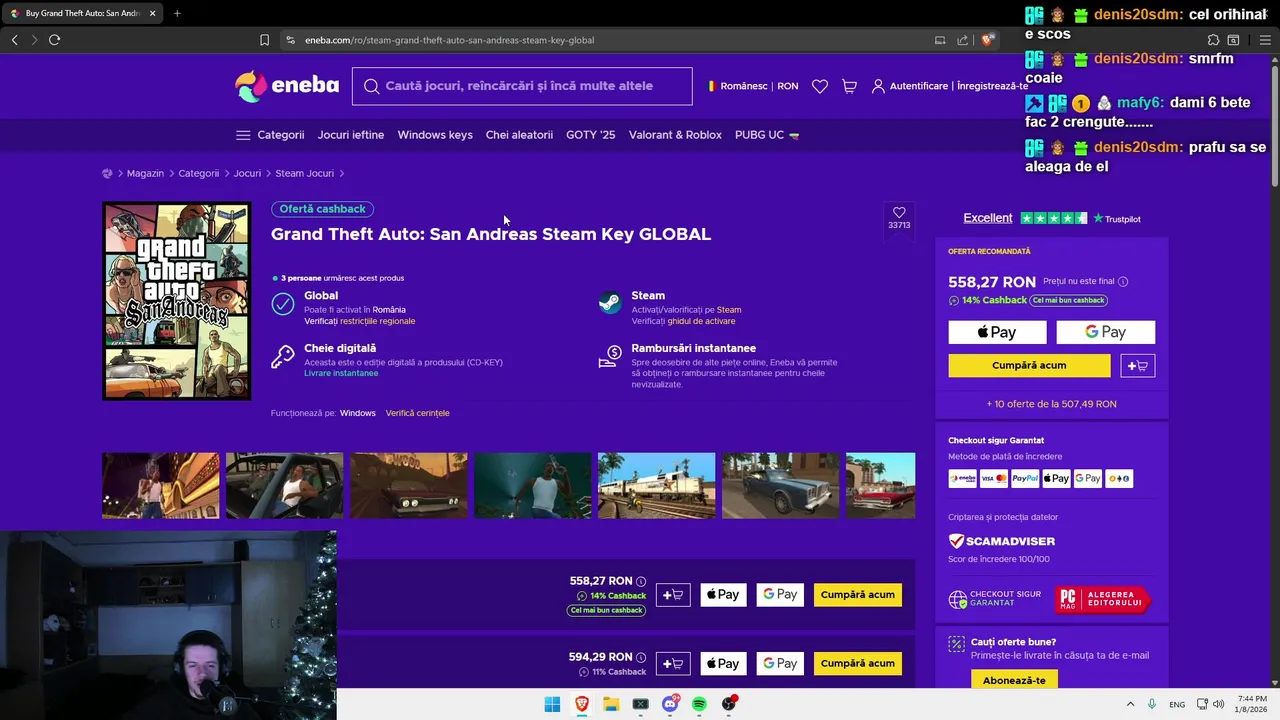Reload the page with the refresh icon
Image resolution: width=1280 pixels, height=720 pixels.
pyautogui.click(x=54, y=40)
